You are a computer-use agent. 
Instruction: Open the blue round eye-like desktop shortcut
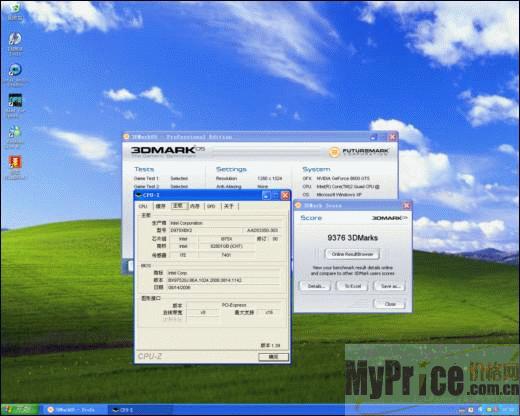[x=15, y=70]
